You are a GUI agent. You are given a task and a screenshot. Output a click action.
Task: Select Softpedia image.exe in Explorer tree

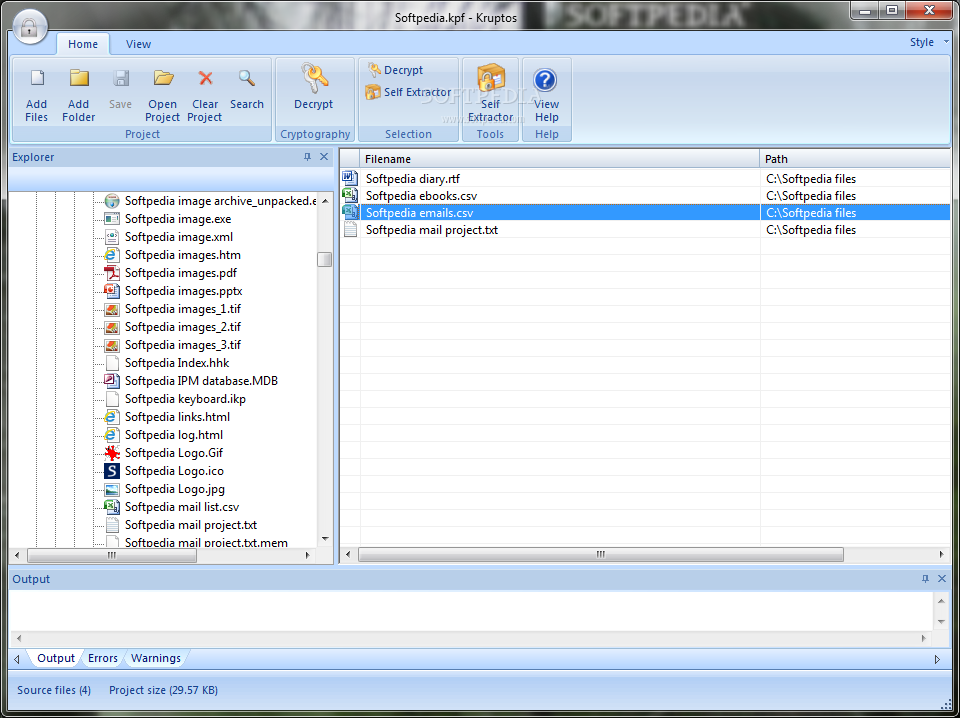point(178,219)
